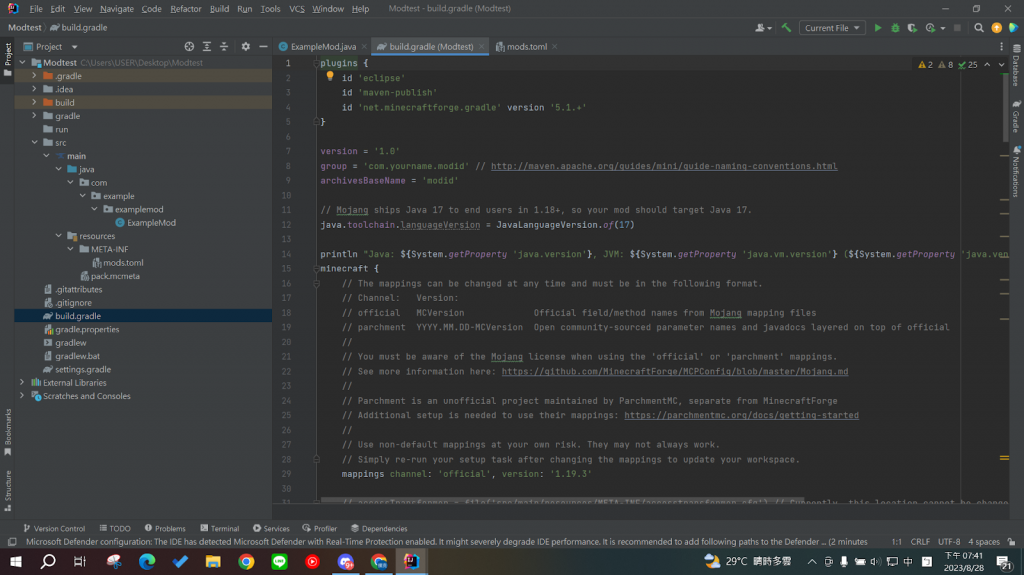Click the editor horizontal scrollbar
The height and width of the screenshot is (575, 1024).
(x=562, y=501)
